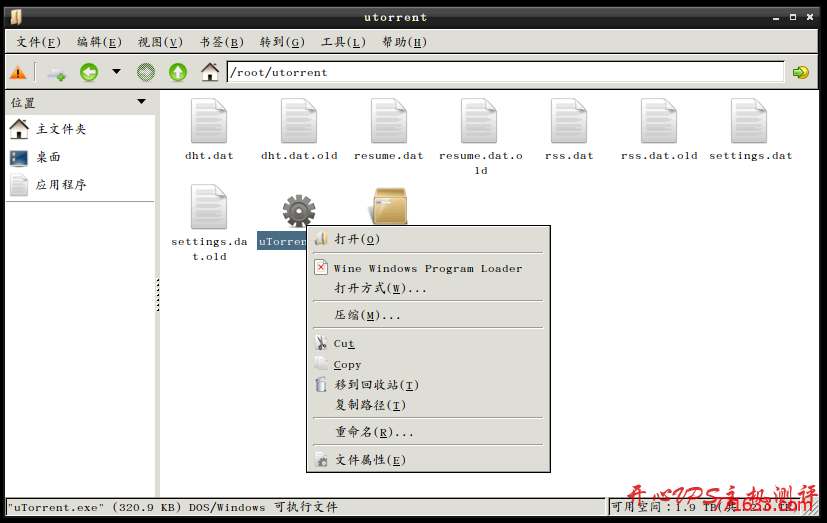
Task: Choose 压缩(M)... in context menu
Action: 428,315
